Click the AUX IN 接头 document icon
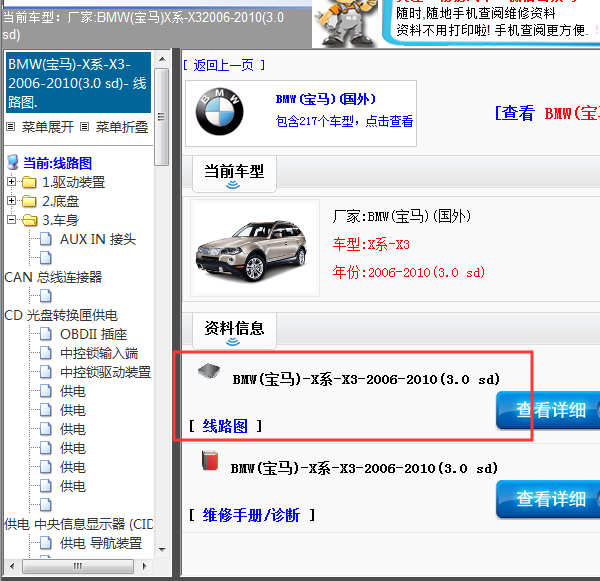This screenshot has height=581, width=600. coord(46,239)
